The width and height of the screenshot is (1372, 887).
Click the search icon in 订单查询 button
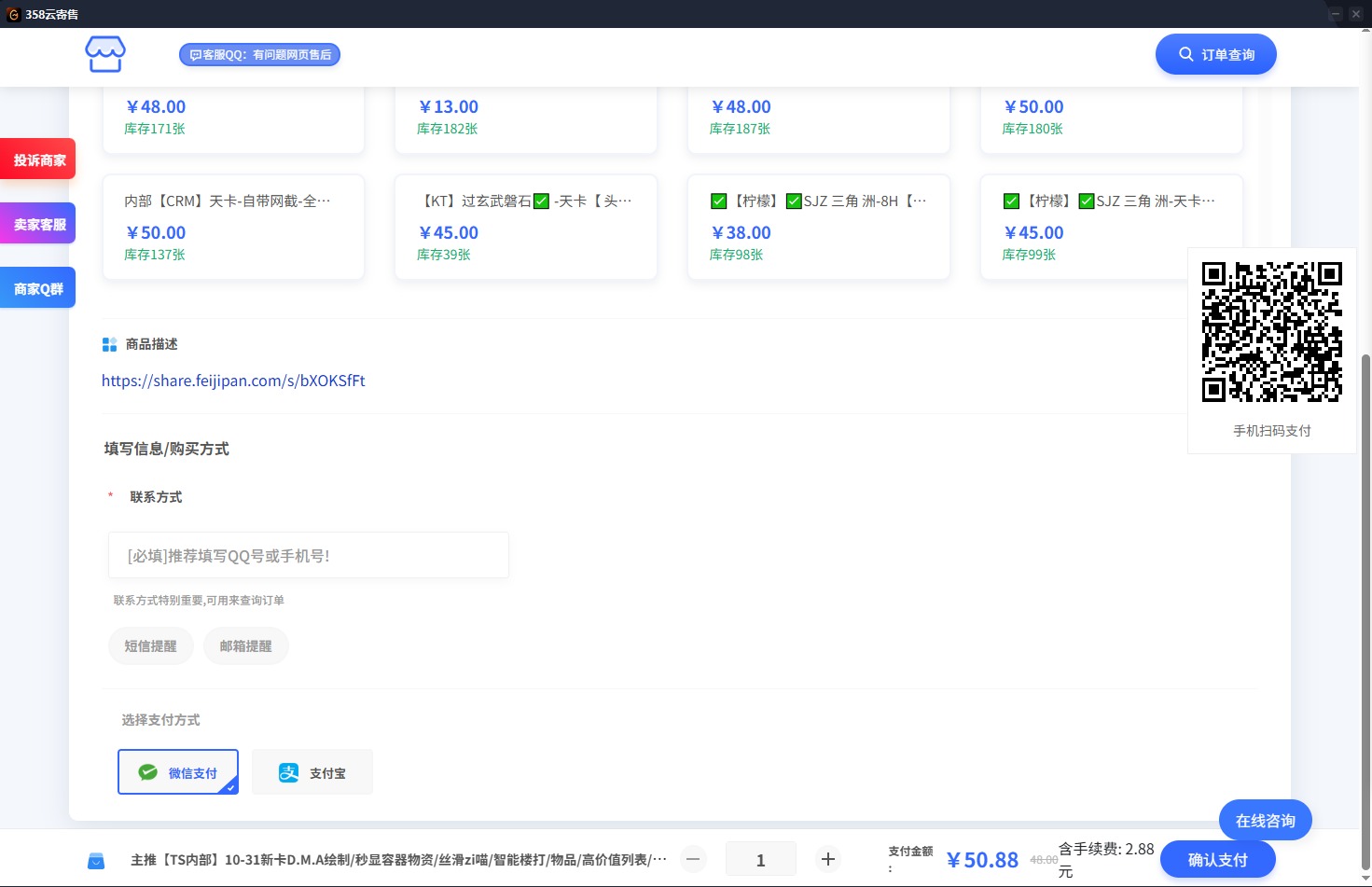(1185, 54)
